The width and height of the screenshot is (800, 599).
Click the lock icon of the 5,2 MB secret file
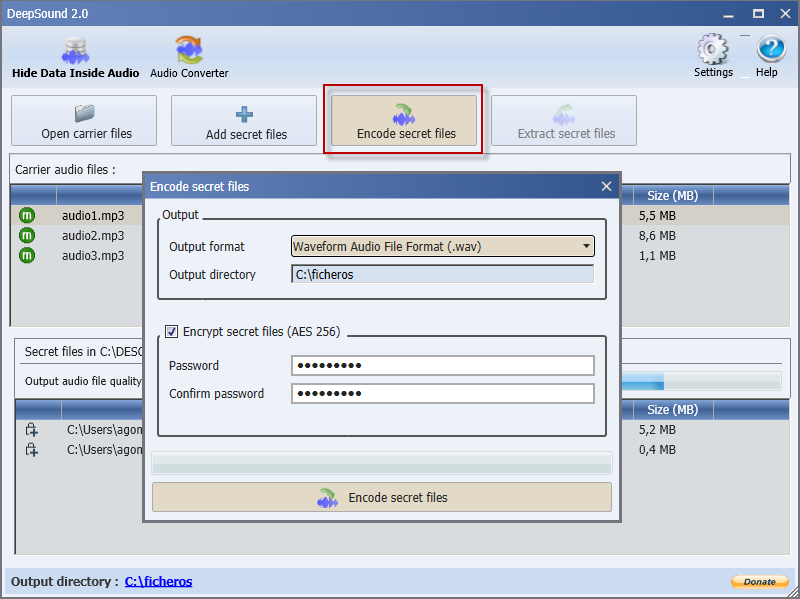pyautogui.click(x=32, y=430)
